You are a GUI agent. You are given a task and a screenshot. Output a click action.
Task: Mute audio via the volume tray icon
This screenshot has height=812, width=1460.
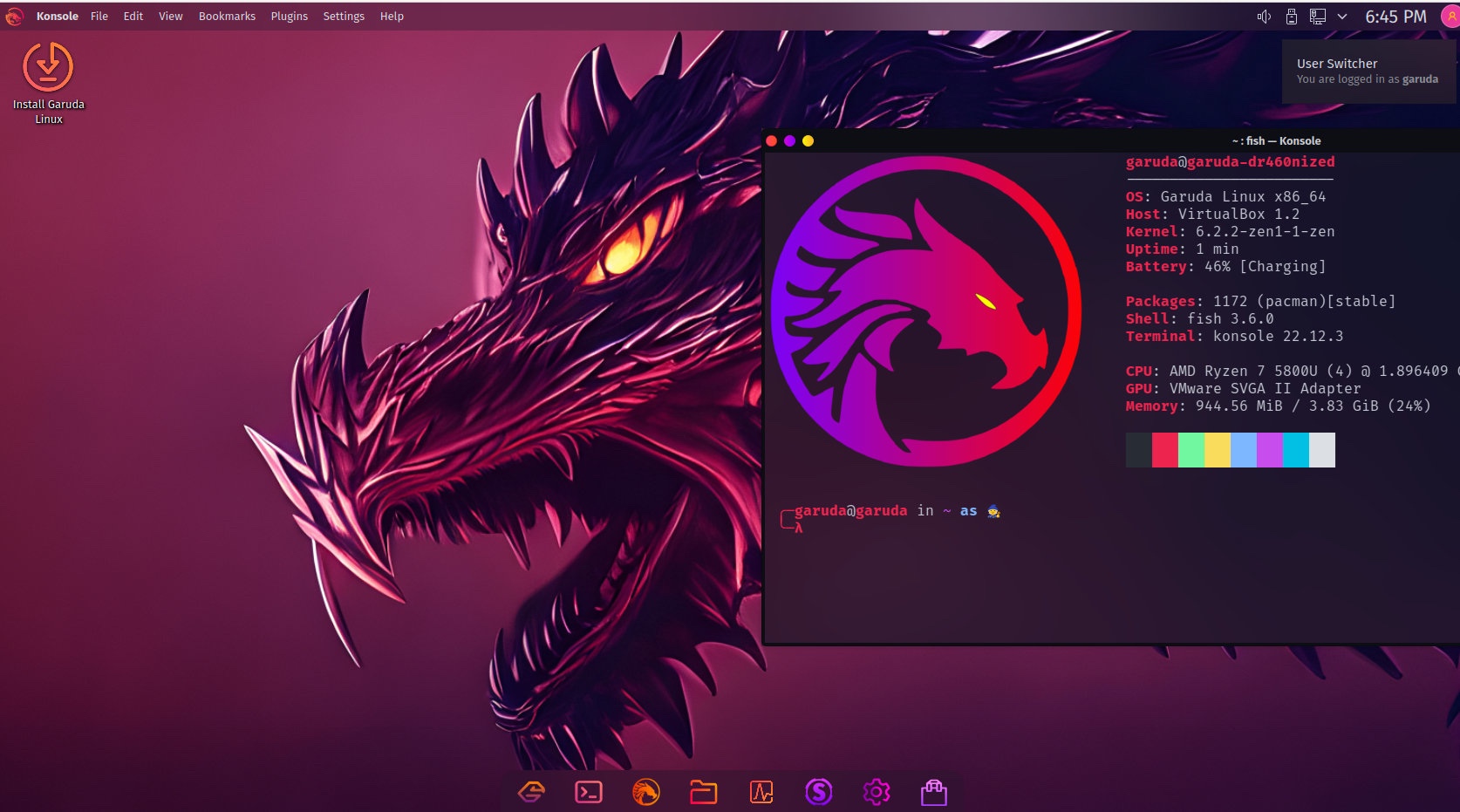pos(1263,16)
